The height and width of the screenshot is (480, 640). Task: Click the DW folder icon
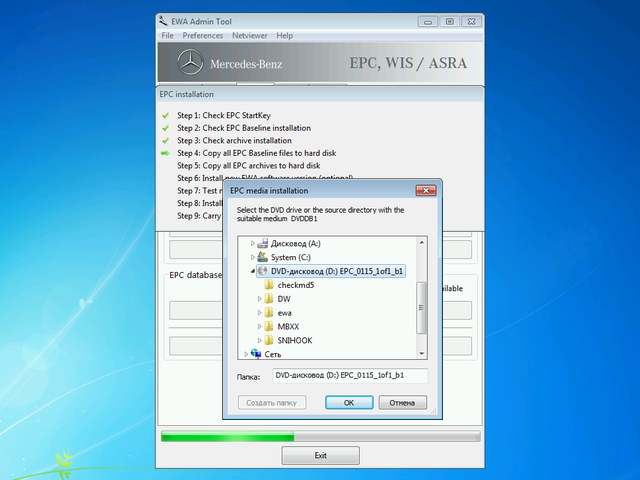coord(269,299)
